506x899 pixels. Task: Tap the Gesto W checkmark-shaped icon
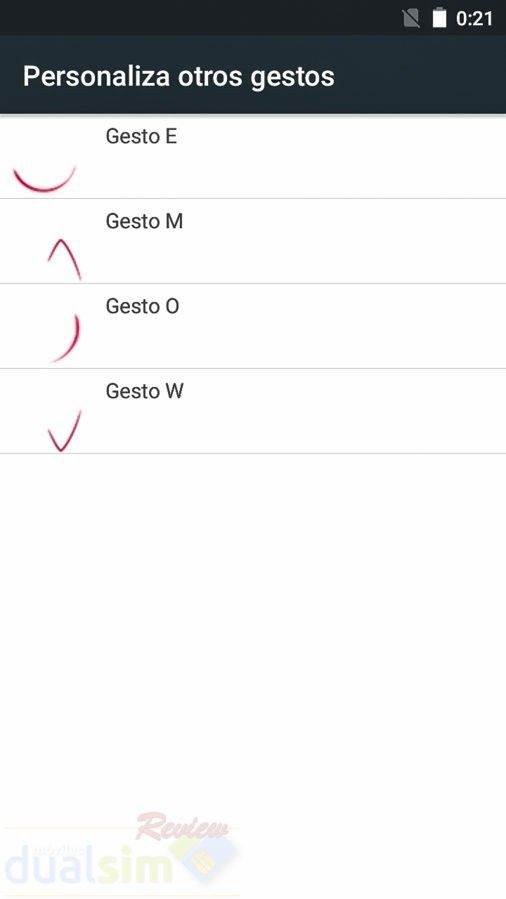pyautogui.click(x=64, y=431)
